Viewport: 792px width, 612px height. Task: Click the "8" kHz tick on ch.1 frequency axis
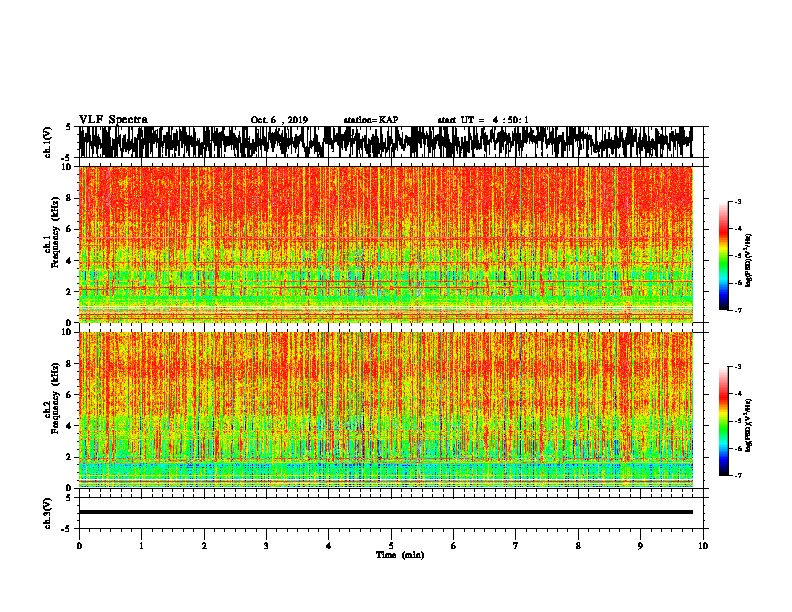(x=69, y=198)
